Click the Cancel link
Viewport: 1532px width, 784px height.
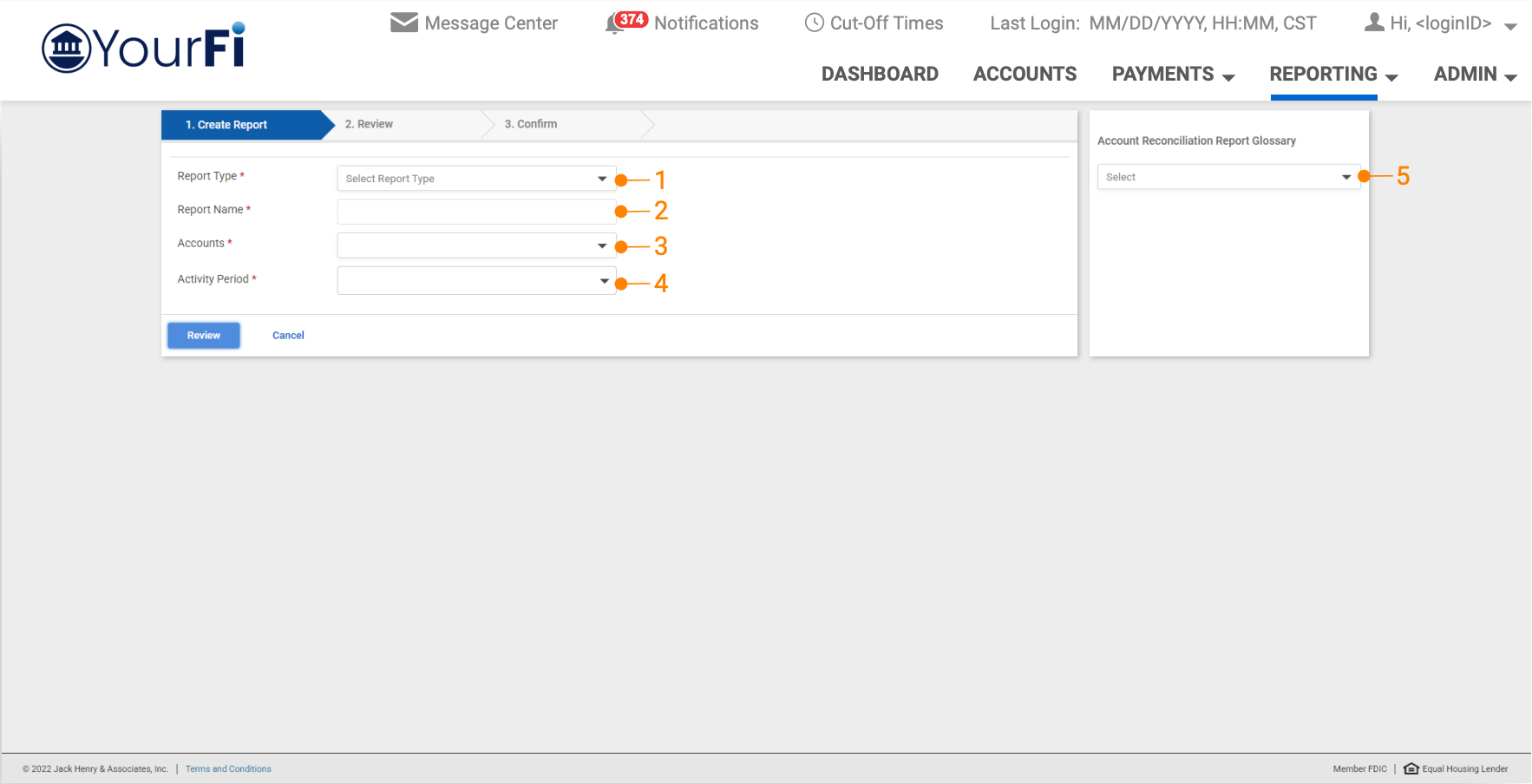288,336
